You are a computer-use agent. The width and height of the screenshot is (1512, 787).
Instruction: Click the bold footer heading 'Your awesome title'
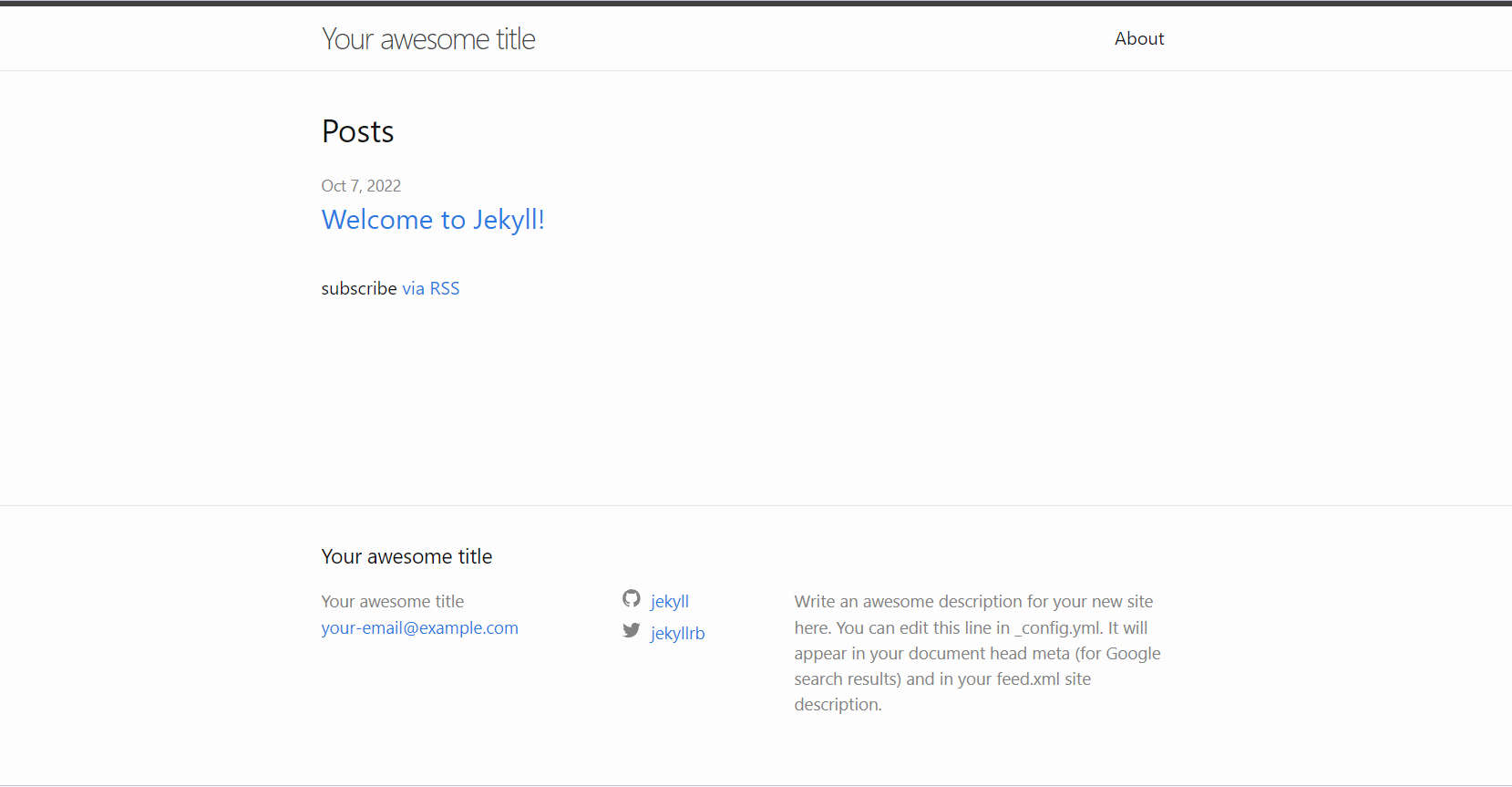406,556
